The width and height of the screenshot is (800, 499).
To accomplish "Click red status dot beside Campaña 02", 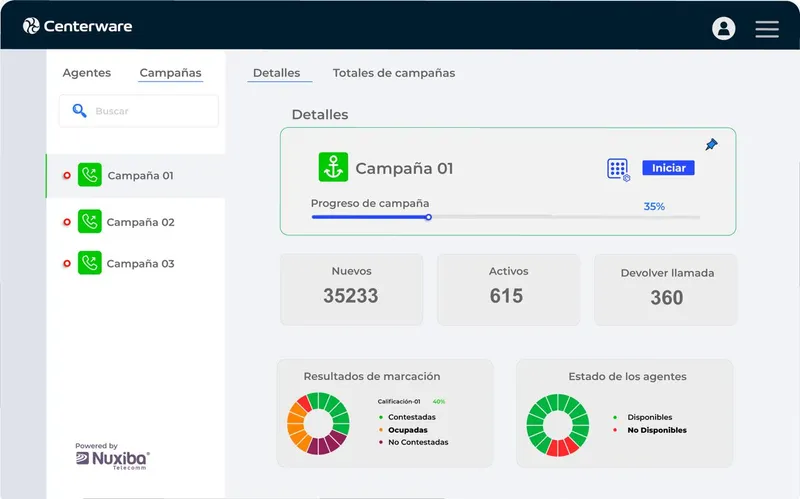I will [67, 222].
